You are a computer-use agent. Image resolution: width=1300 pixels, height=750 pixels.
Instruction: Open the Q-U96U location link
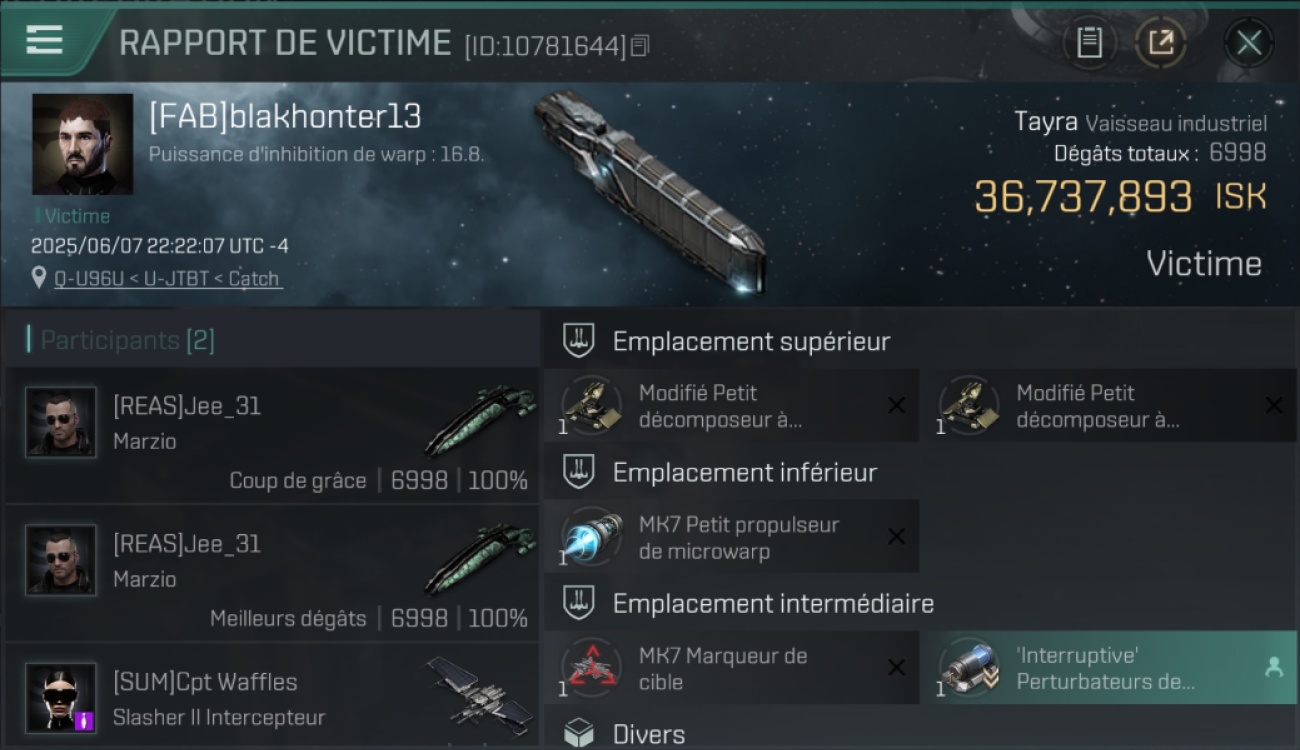[168, 278]
